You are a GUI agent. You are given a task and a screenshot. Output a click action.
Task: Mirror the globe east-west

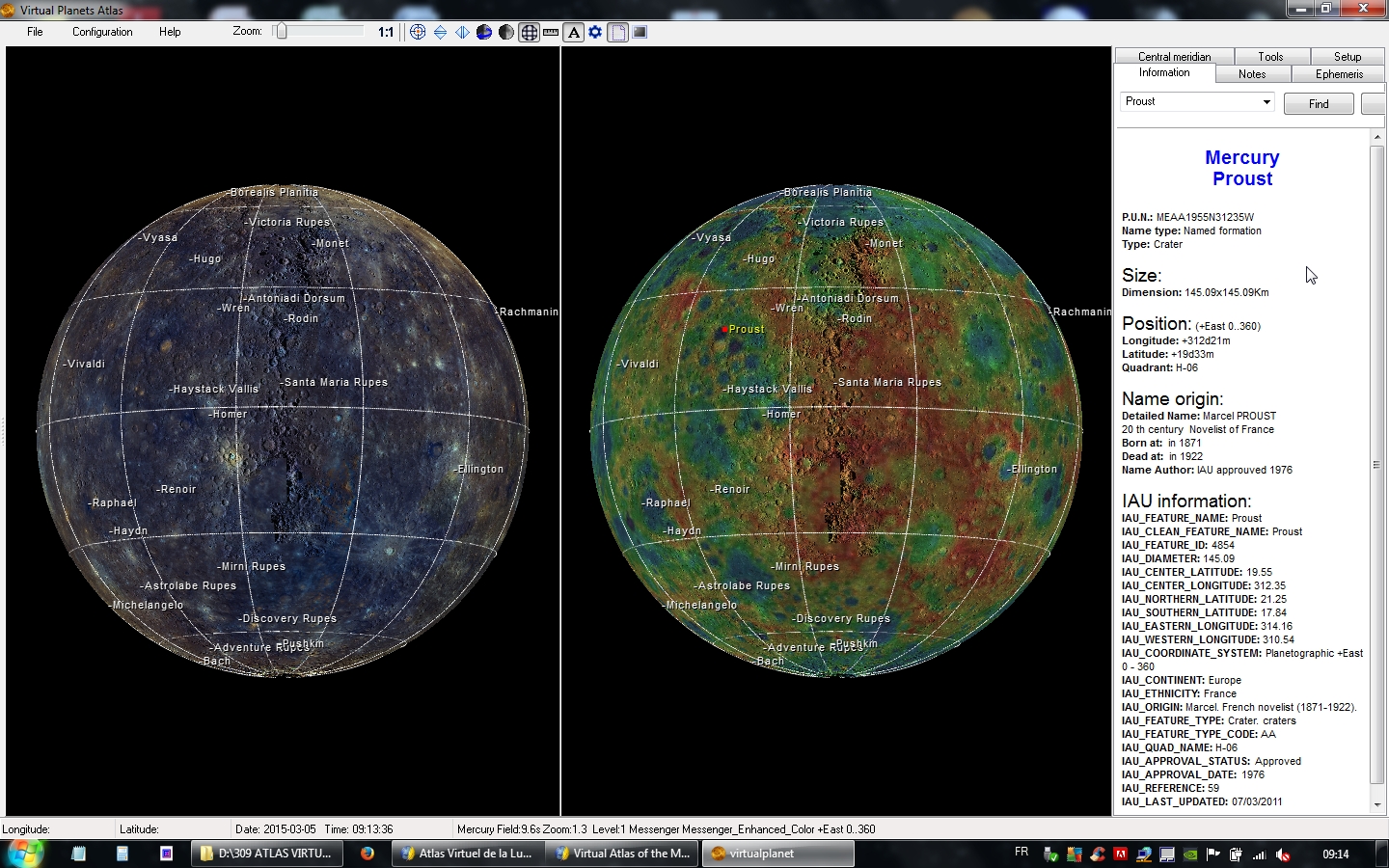click(462, 32)
